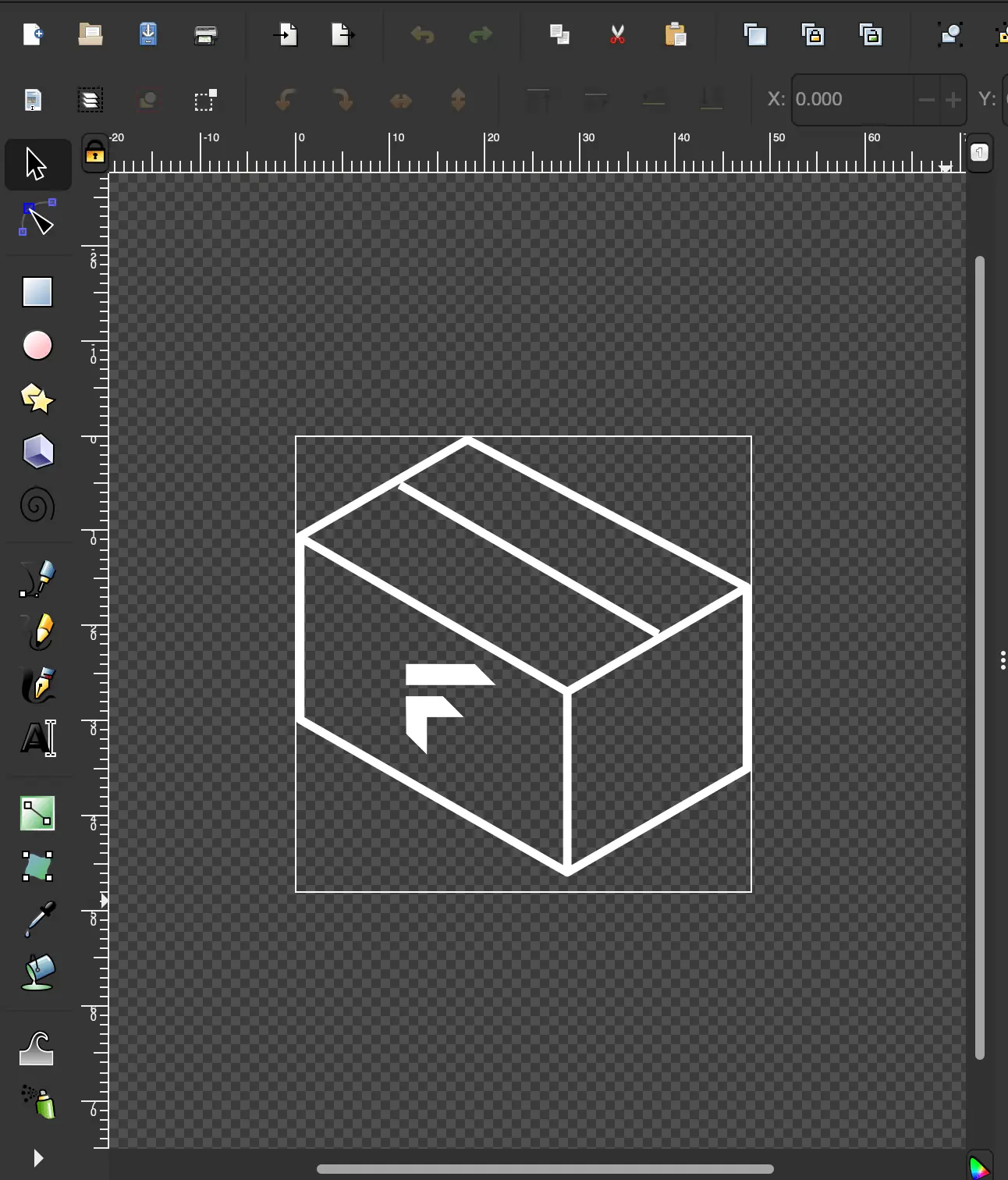Screen dimensions: 1008x1180
Task: Click the vertical canvas scrollbar
Action: (x=980, y=657)
